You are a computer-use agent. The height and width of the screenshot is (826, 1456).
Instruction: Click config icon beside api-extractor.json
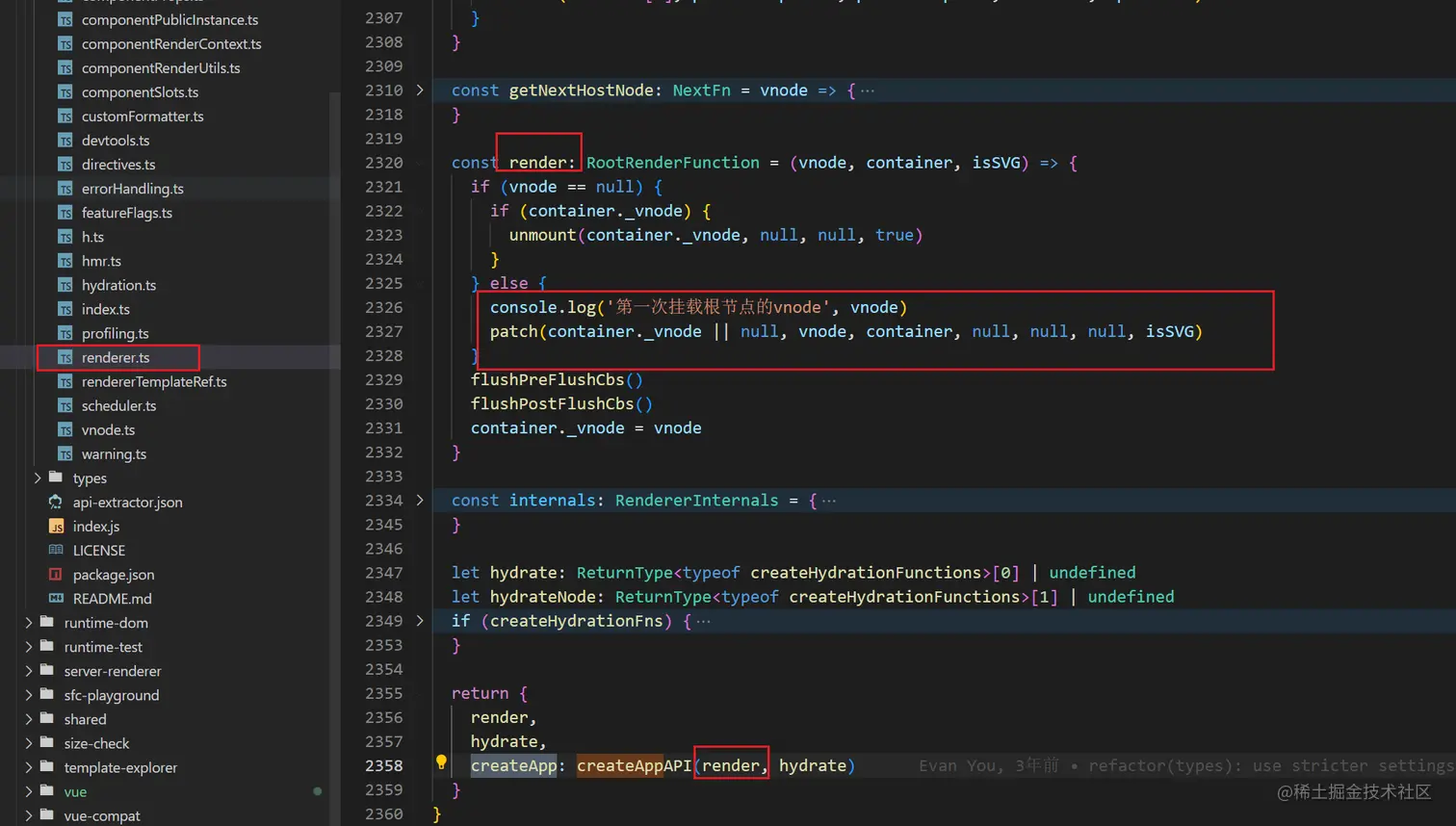56,502
